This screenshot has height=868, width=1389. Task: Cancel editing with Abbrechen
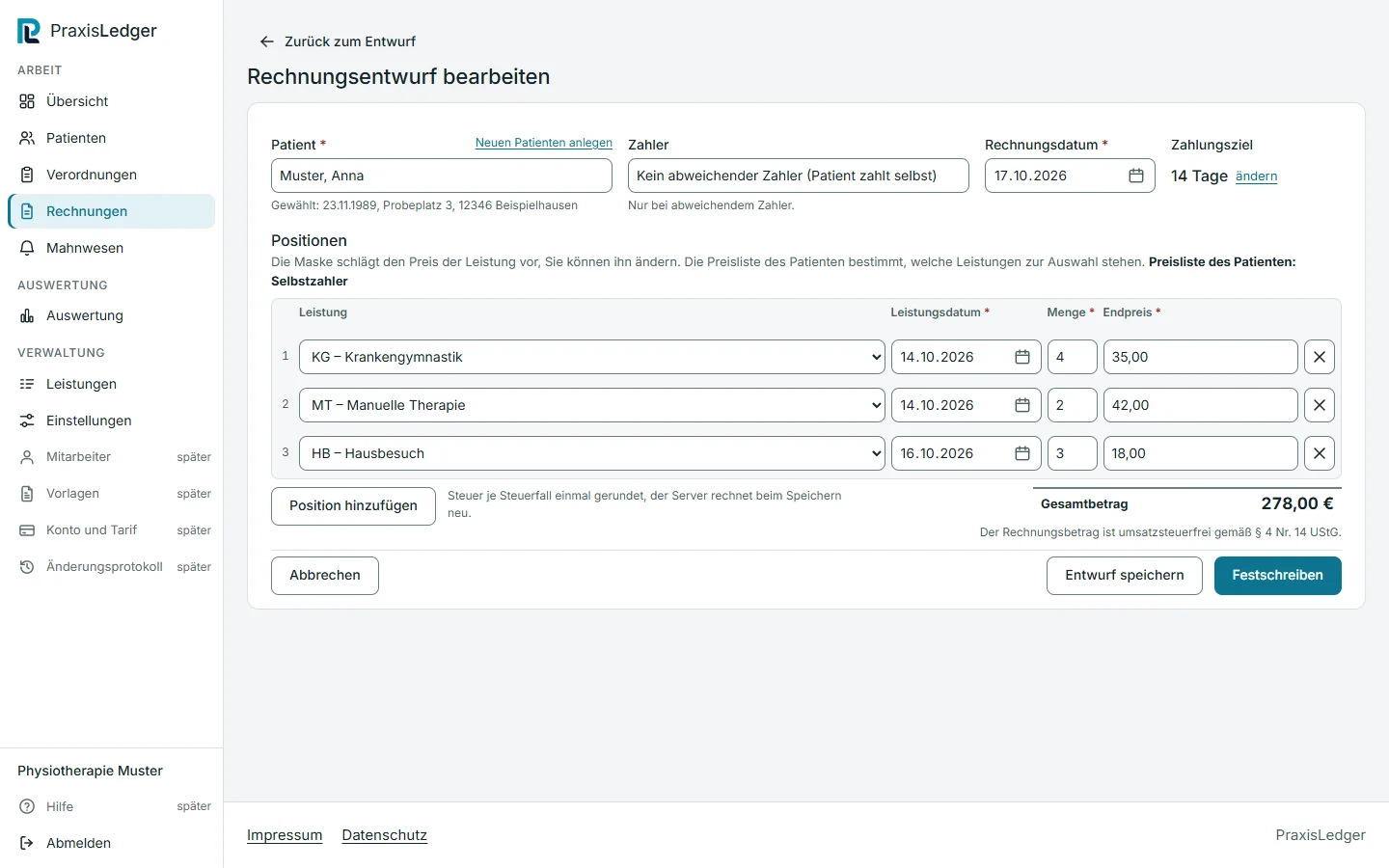pyautogui.click(x=325, y=576)
